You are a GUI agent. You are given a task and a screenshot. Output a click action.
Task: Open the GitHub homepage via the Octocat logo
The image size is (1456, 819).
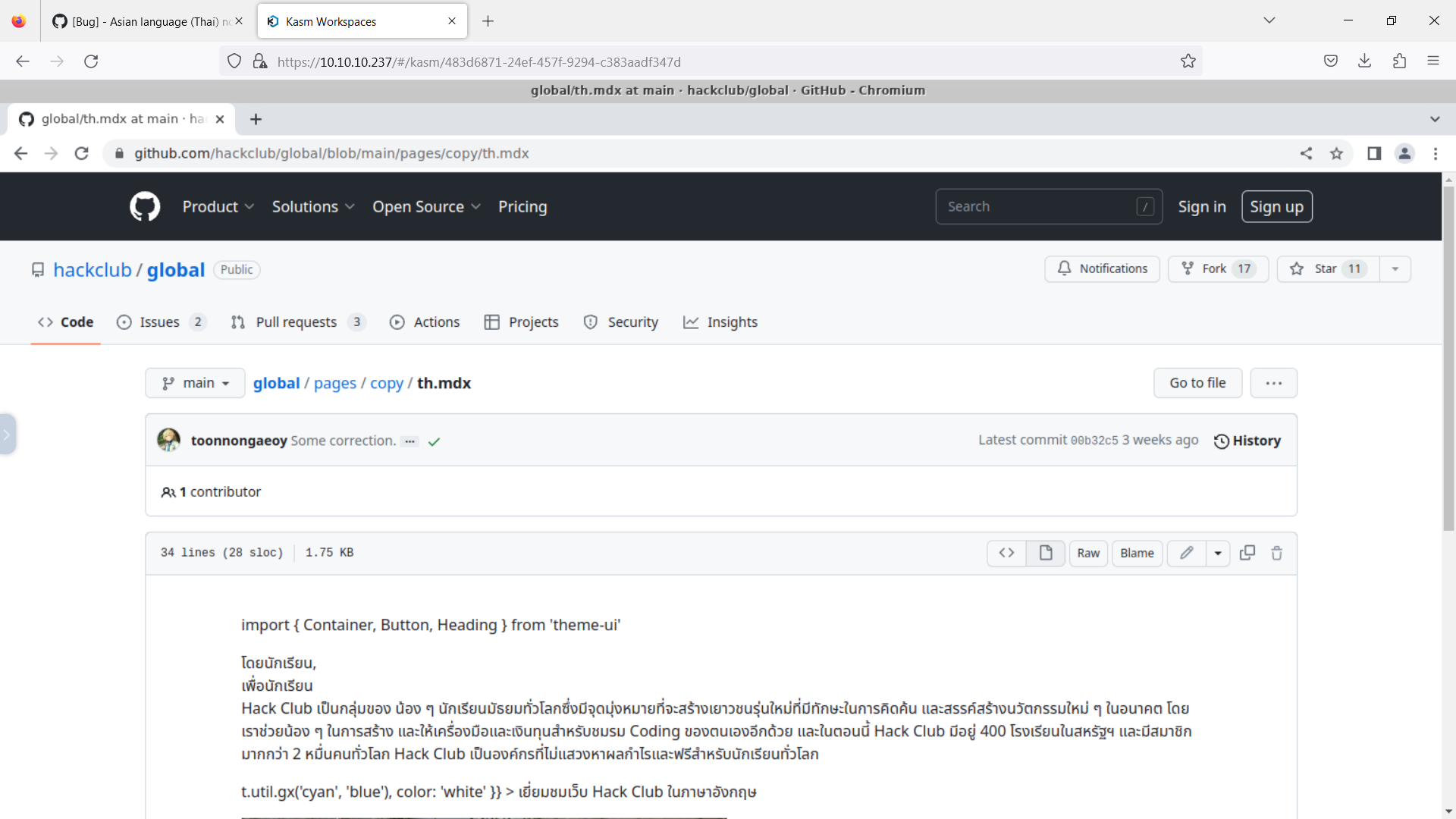pyautogui.click(x=144, y=206)
